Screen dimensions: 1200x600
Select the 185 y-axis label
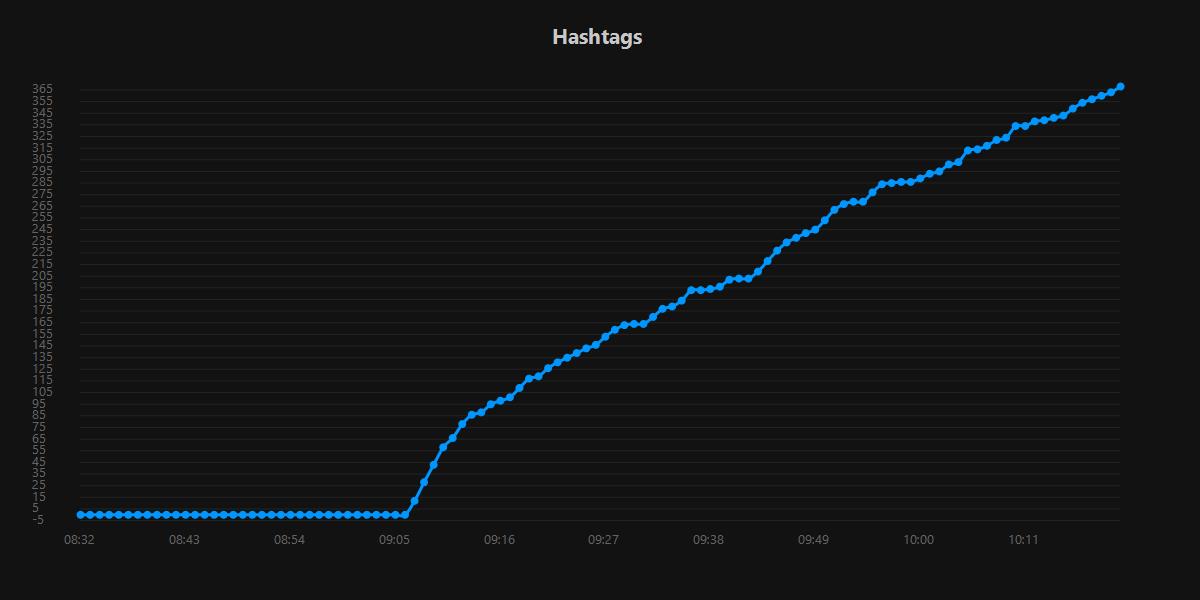click(42, 299)
